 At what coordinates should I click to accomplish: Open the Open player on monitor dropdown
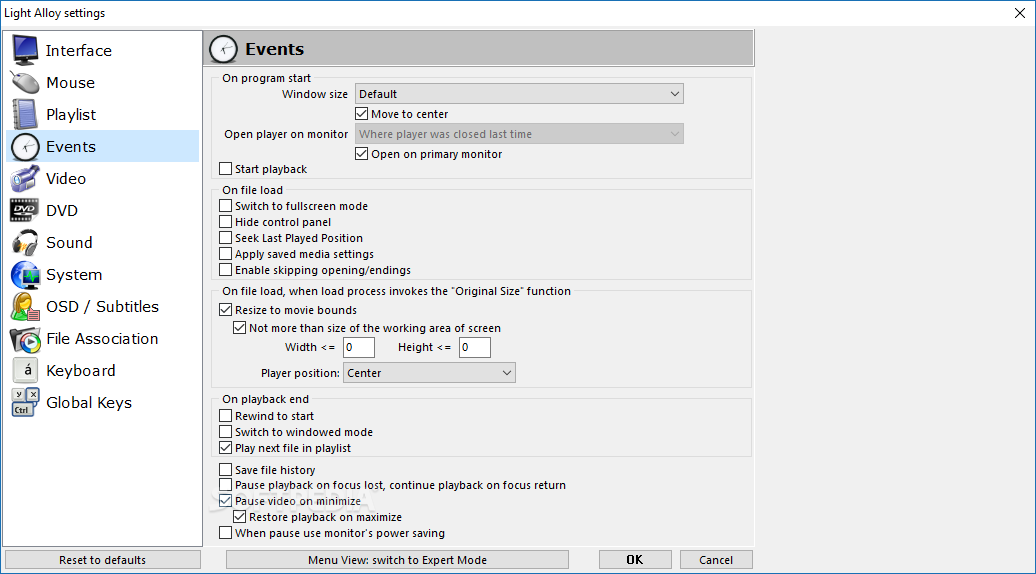[x=519, y=134]
